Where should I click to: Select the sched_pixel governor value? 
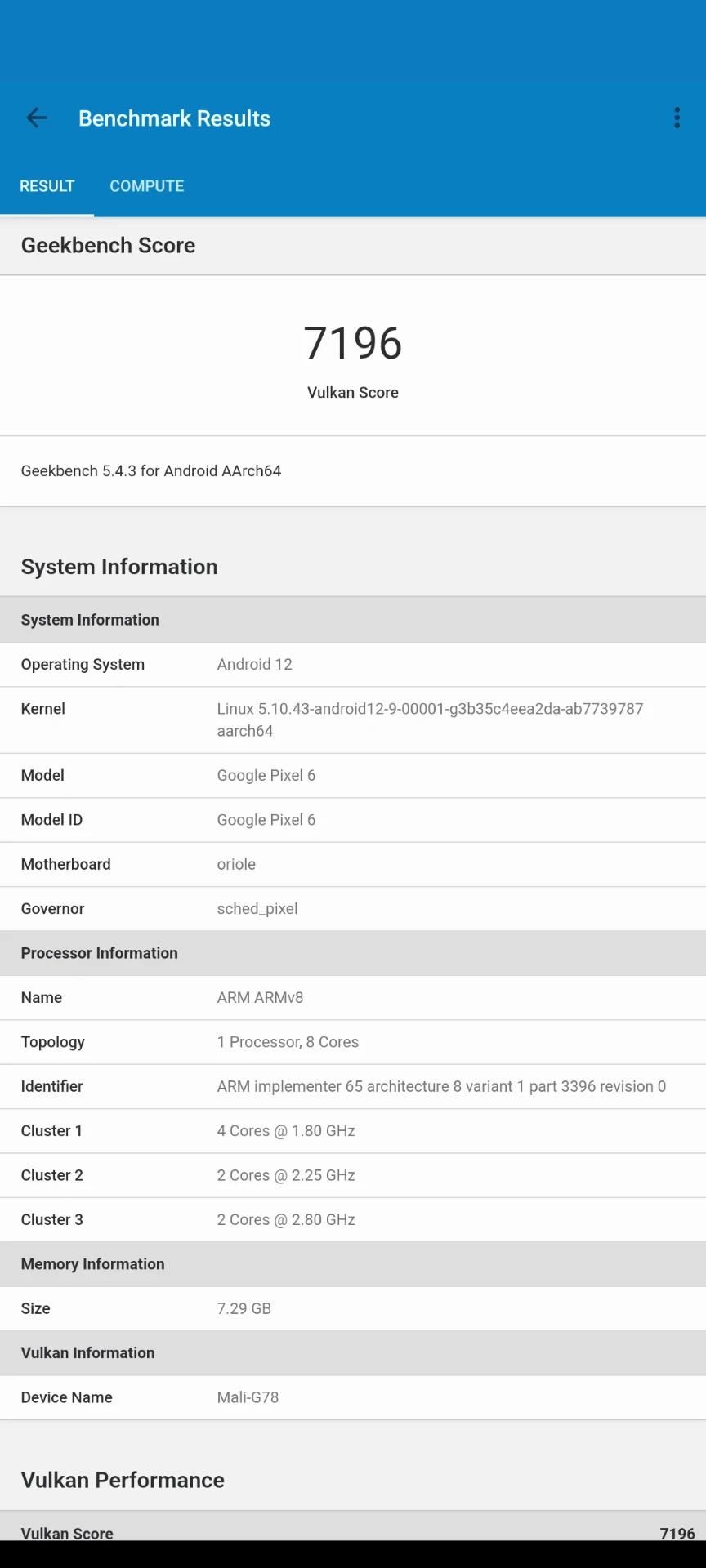[x=257, y=909]
